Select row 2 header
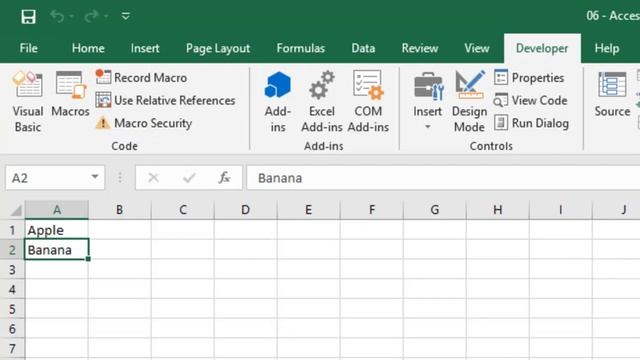640x360 pixels. pyautogui.click(x=12, y=250)
